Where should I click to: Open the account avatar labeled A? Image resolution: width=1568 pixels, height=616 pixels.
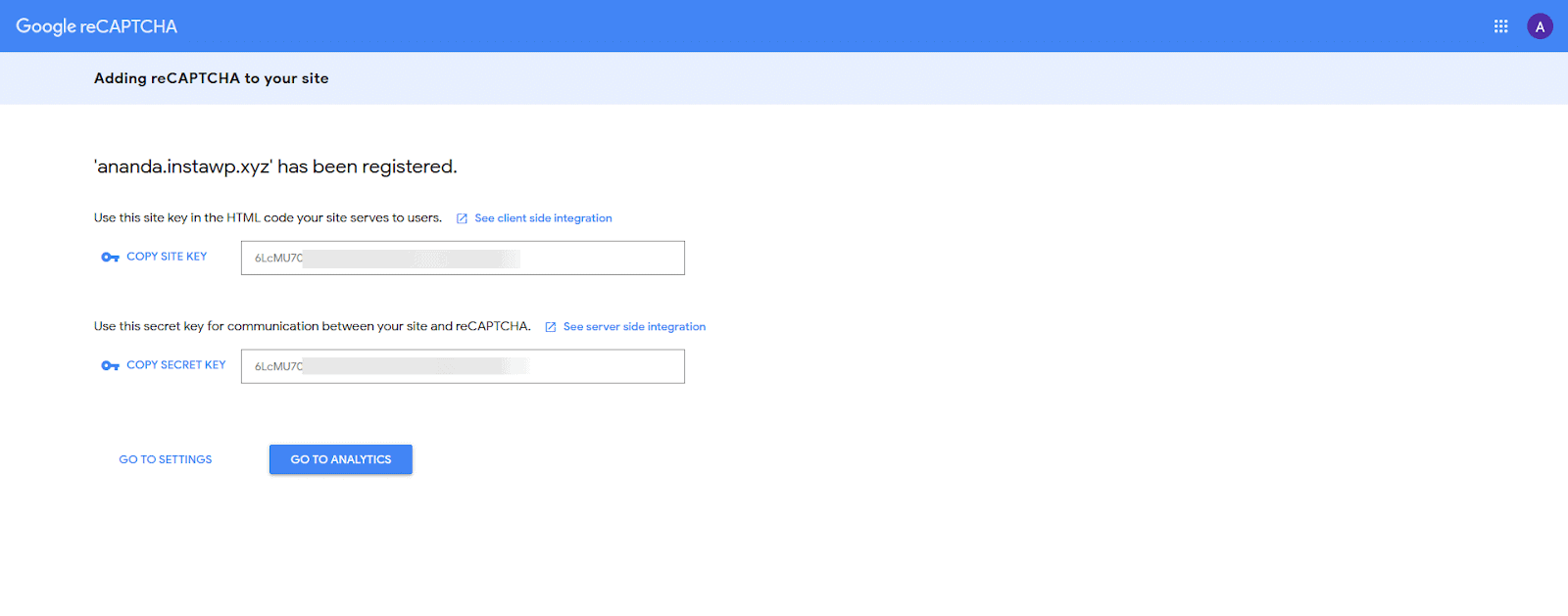(x=1540, y=26)
